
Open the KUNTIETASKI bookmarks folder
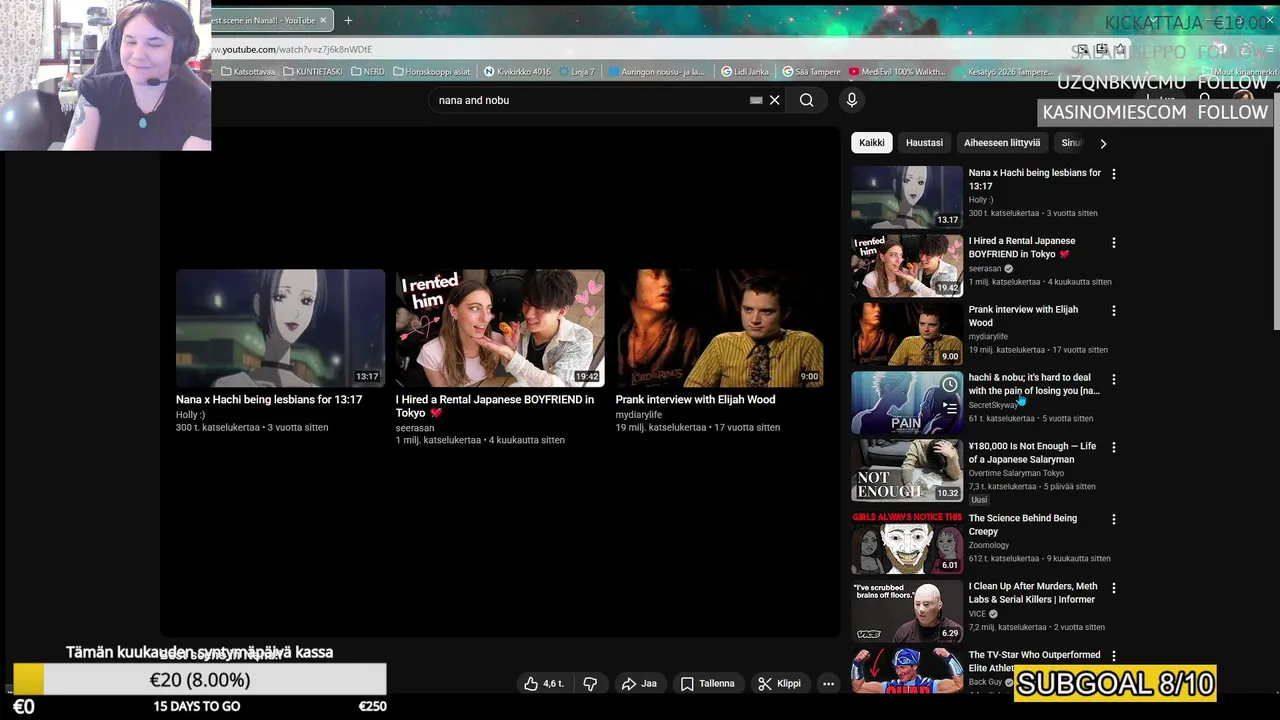pyautogui.click(x=313, y=72)
